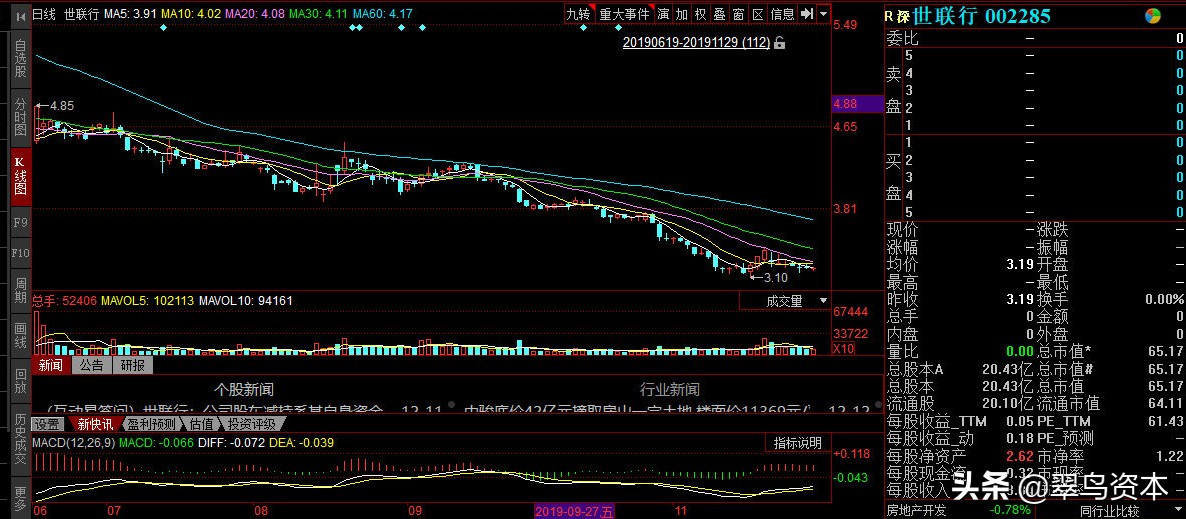The image size is (1186, 519).
Task: Switch to the 分时图 sidebar view
Action: tap(20, 119)
